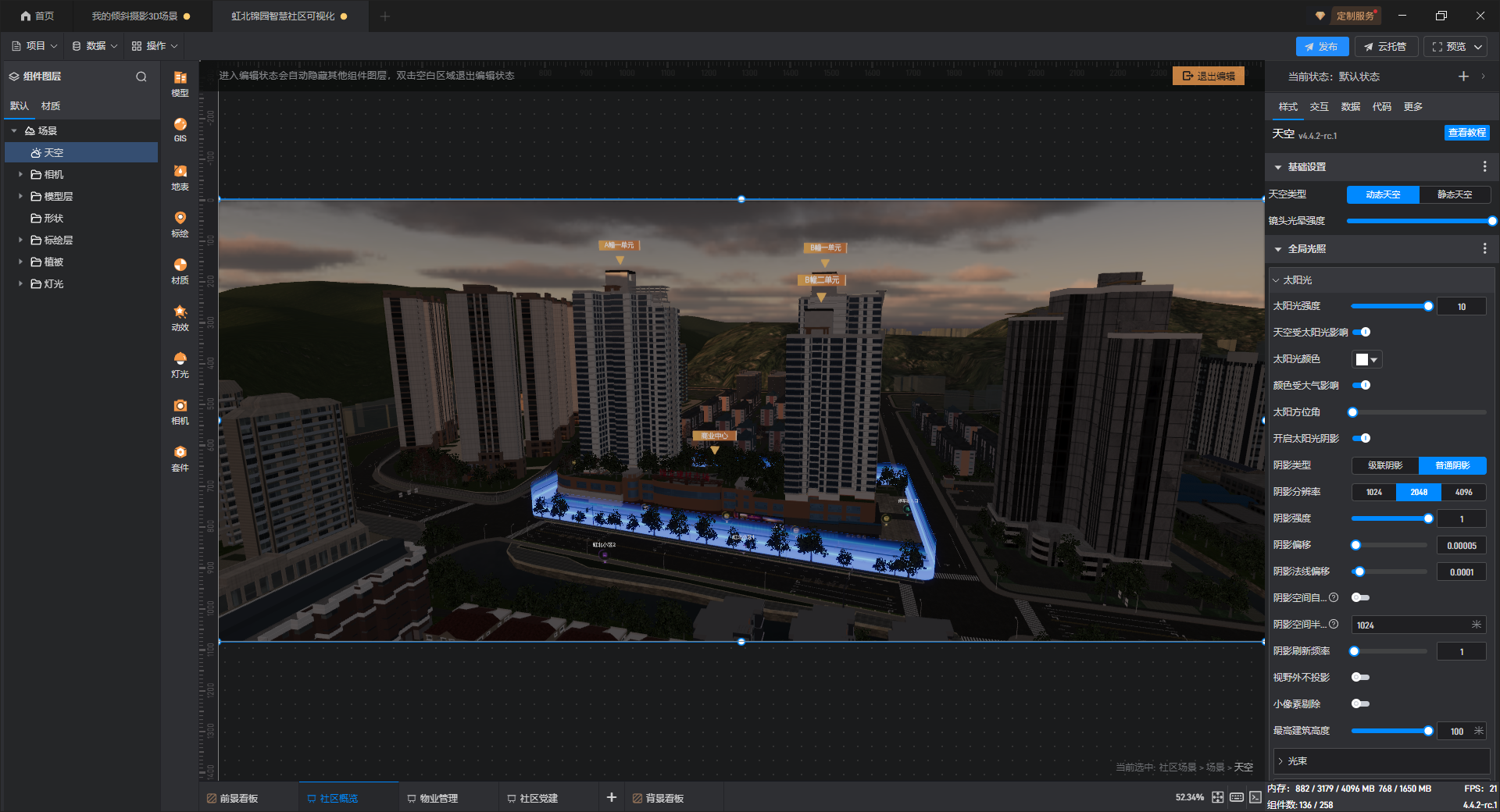Adjust the 太阳方位角 slider

(1419, 412)
